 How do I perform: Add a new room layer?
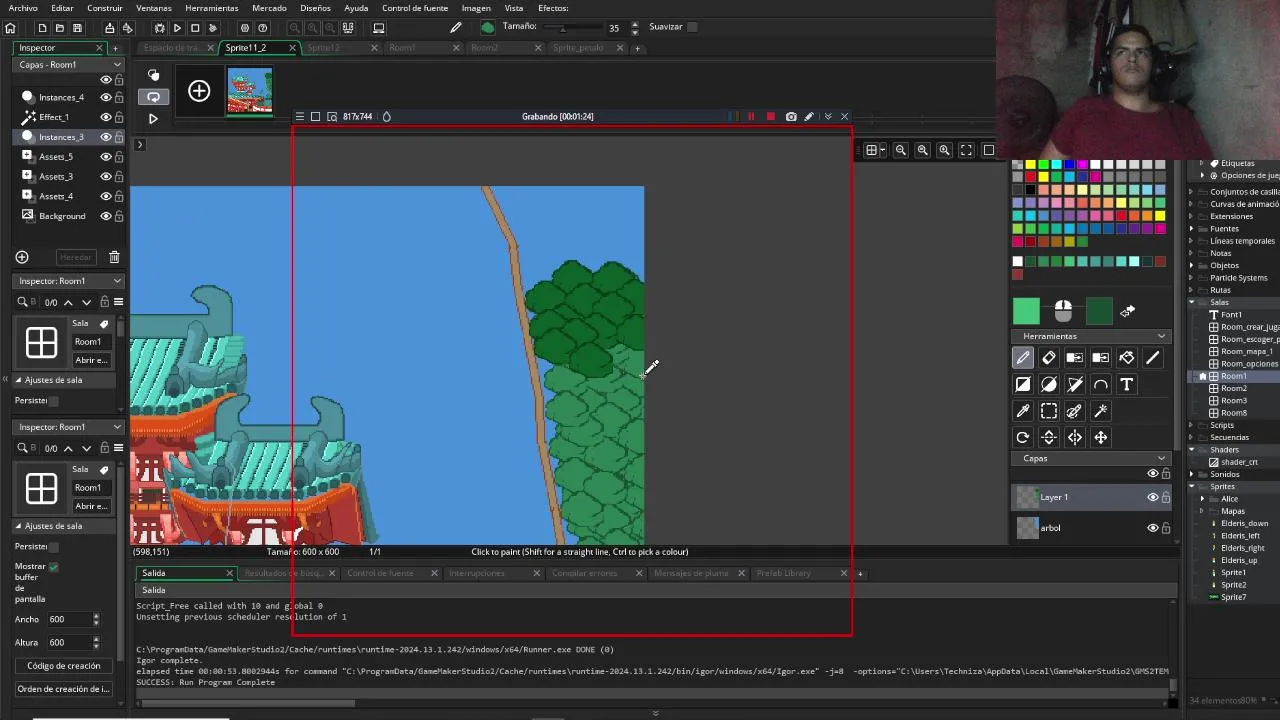point(22,257)
